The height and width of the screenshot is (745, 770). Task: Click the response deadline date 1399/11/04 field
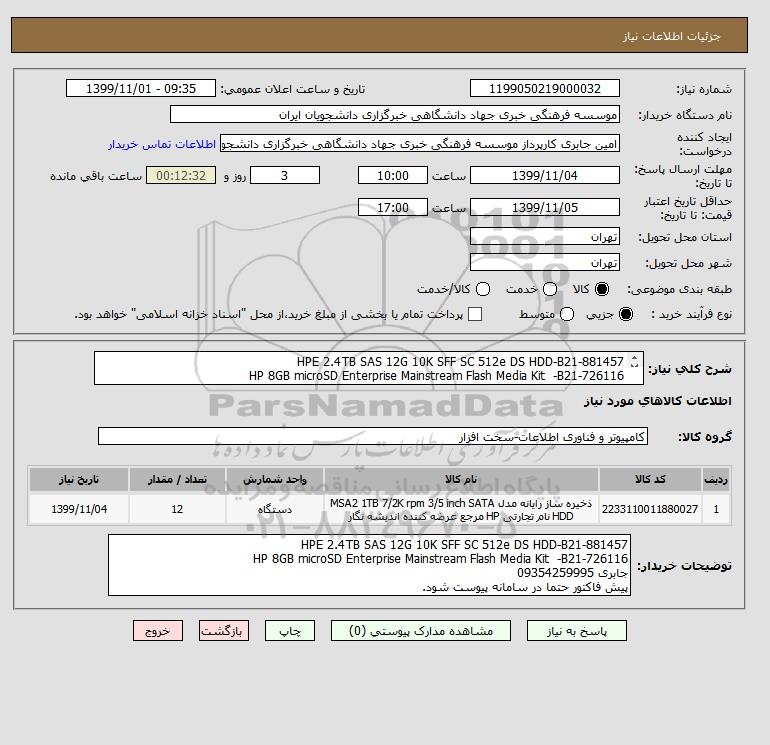(545, 175)
